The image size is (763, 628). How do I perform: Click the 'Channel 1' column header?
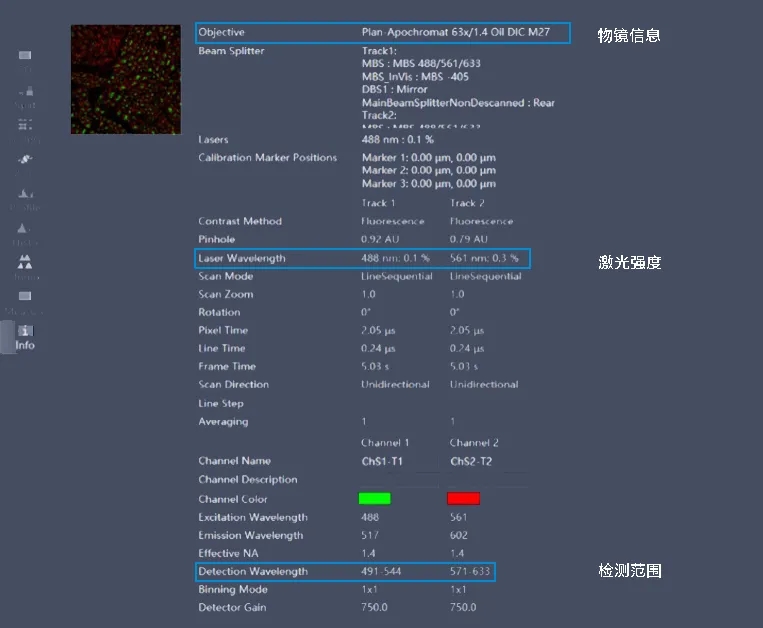click(x=385, y=443)
